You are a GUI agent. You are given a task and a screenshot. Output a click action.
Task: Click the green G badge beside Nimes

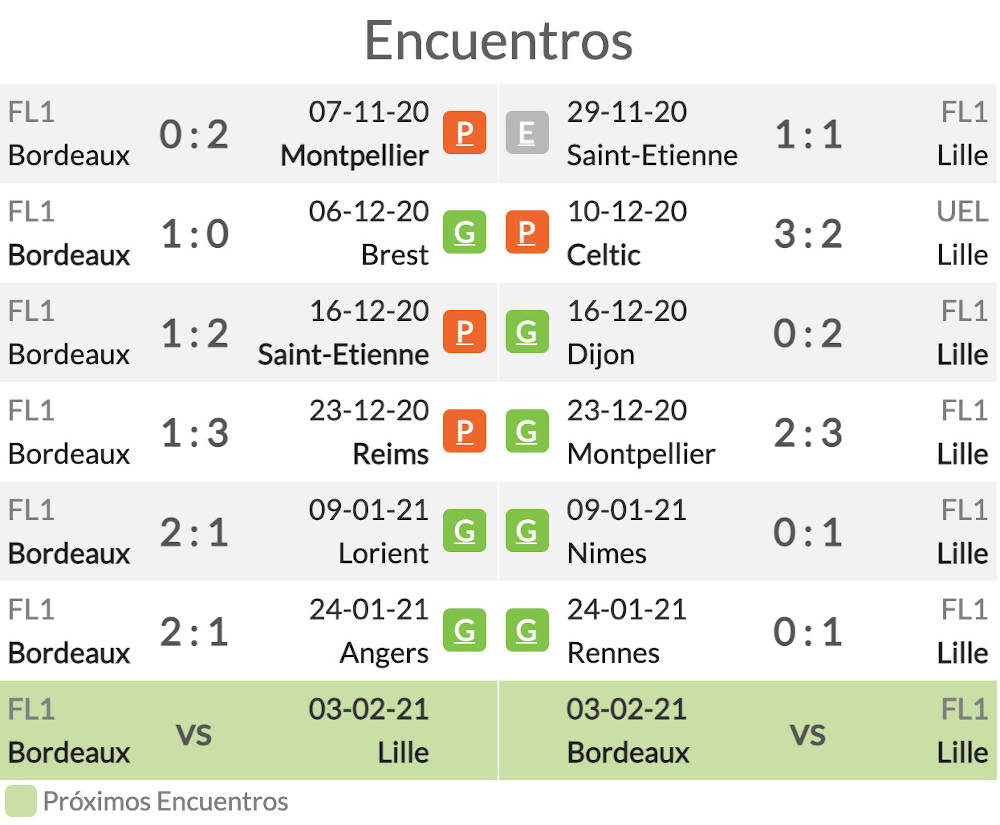pos(527,530)
